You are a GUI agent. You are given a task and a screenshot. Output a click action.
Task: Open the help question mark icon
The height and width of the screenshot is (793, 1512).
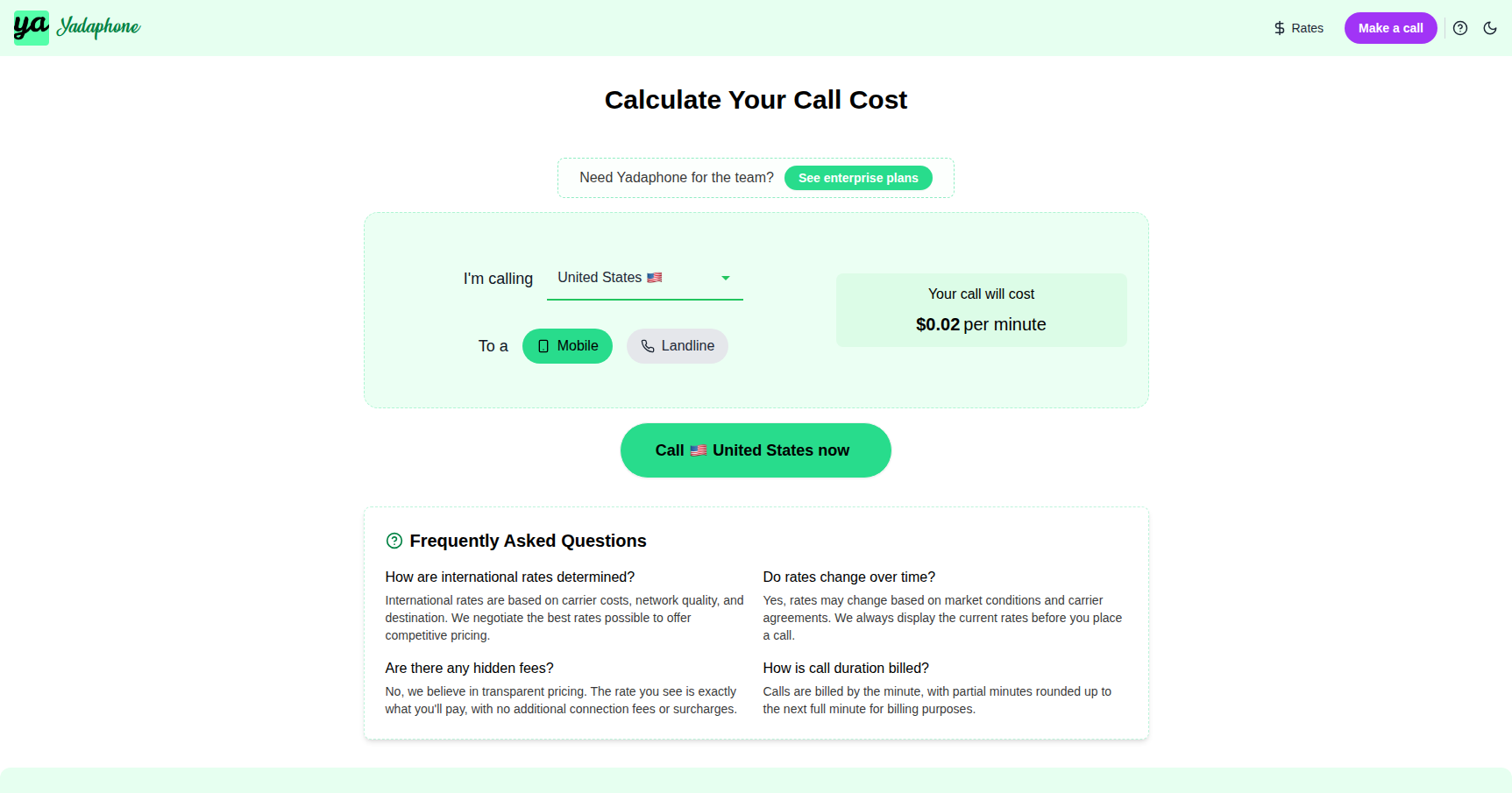pyautogui.click(x=1460, y=28)
